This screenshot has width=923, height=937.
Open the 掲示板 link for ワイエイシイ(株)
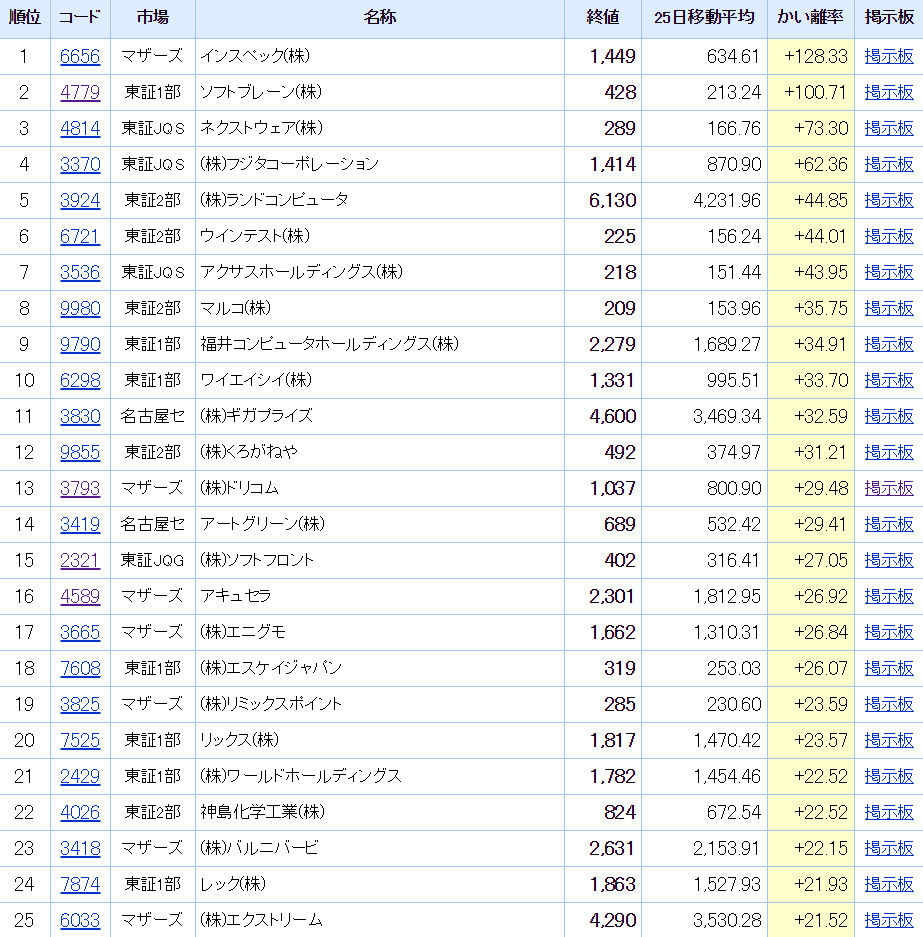point(889,380)
